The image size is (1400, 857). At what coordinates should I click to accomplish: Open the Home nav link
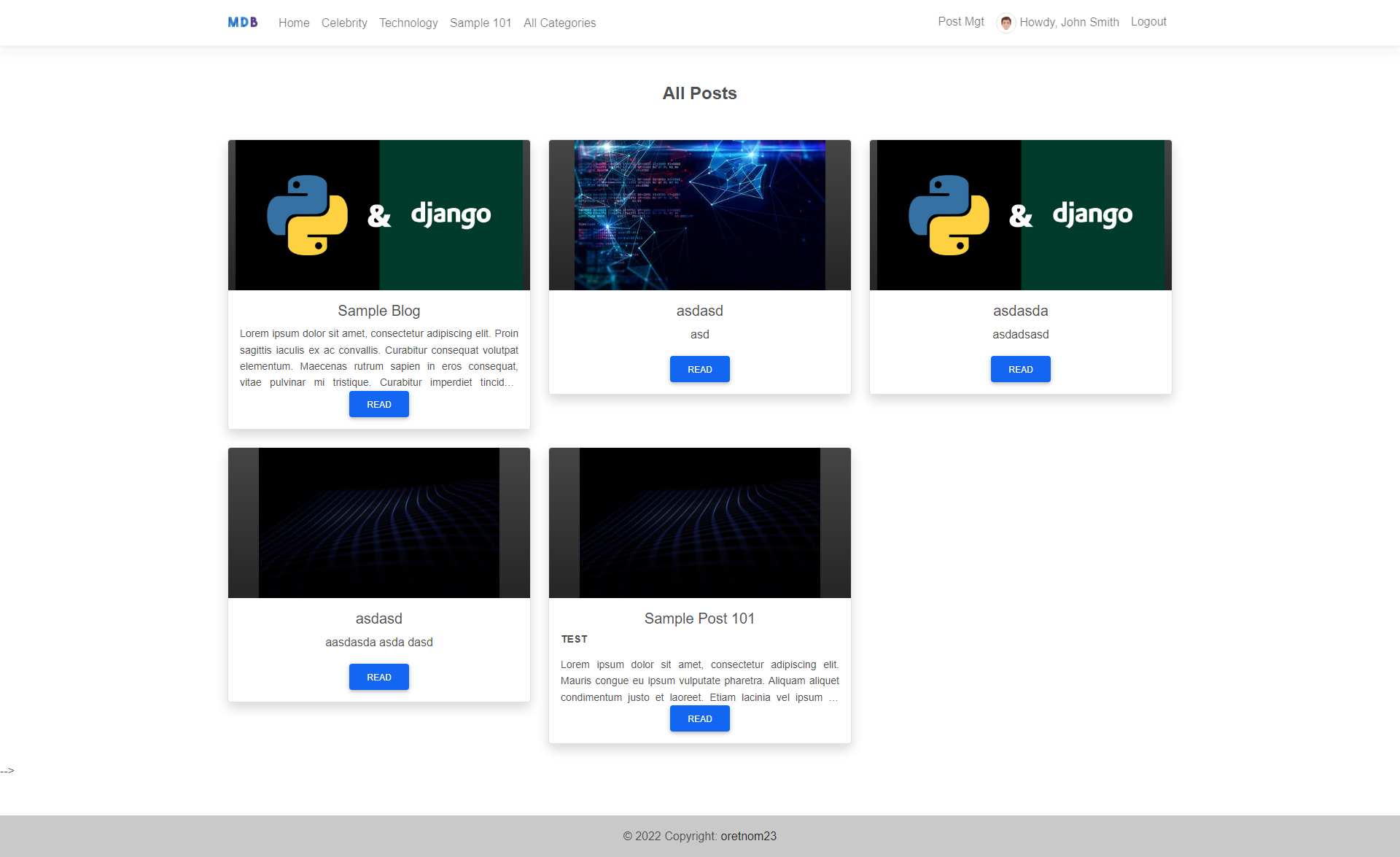click(x=294, y=23)
